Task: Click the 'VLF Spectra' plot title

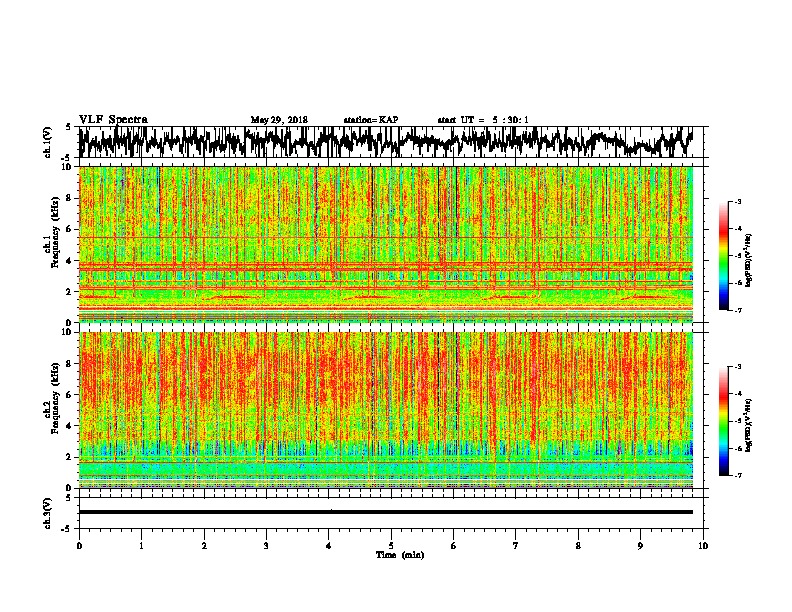Action: 113,120
